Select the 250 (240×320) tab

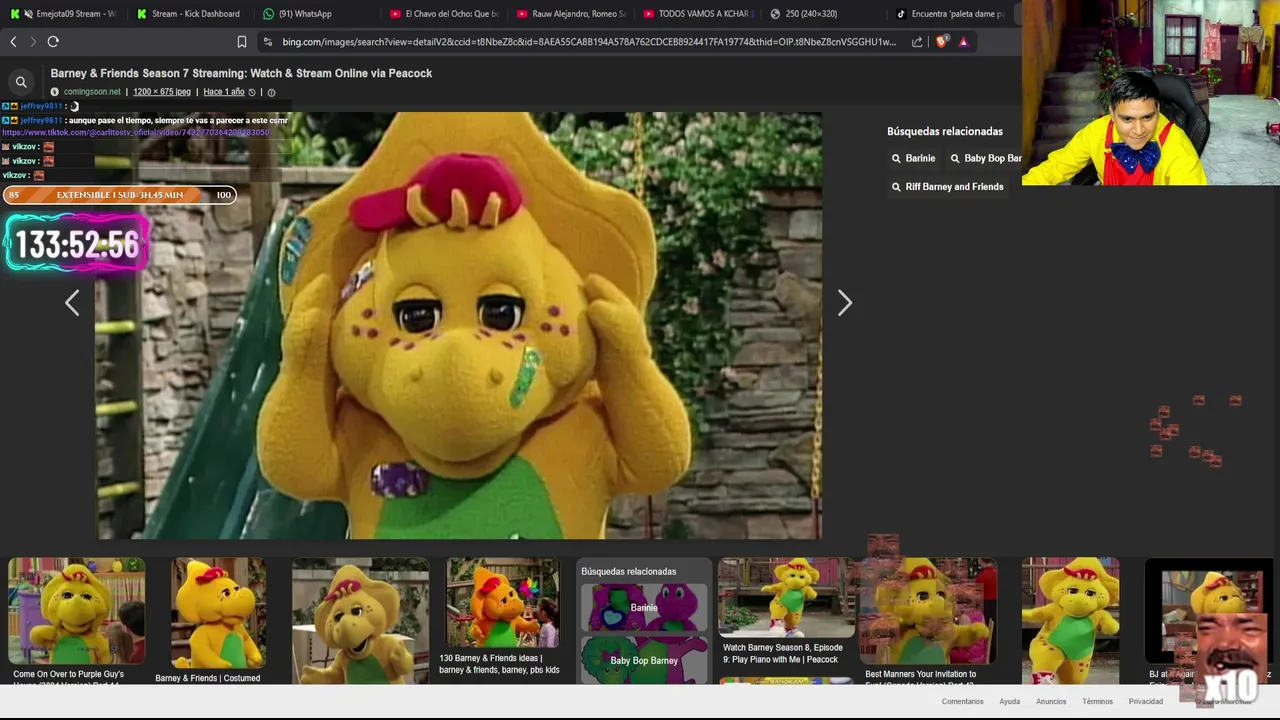(x=811, y=14)
